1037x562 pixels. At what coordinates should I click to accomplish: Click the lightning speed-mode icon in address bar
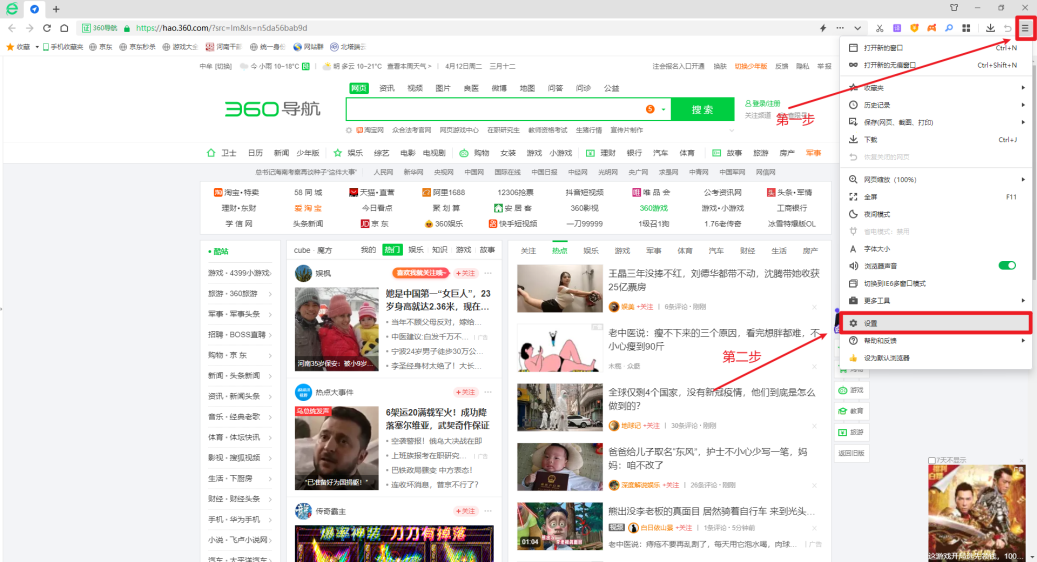[x=823, y=28]
